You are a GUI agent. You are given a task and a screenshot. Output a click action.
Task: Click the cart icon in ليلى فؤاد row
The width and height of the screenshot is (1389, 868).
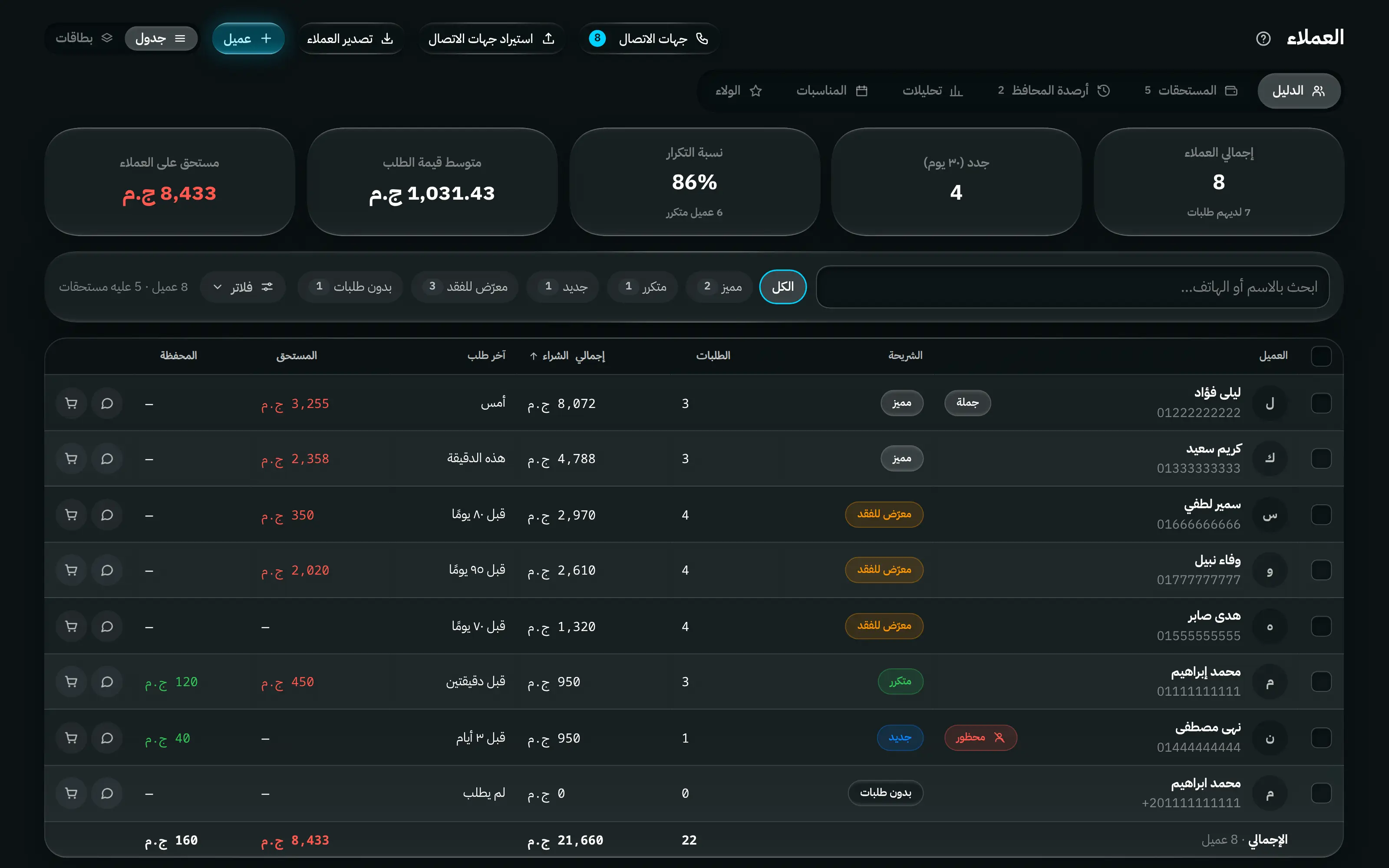coord(71,404)
